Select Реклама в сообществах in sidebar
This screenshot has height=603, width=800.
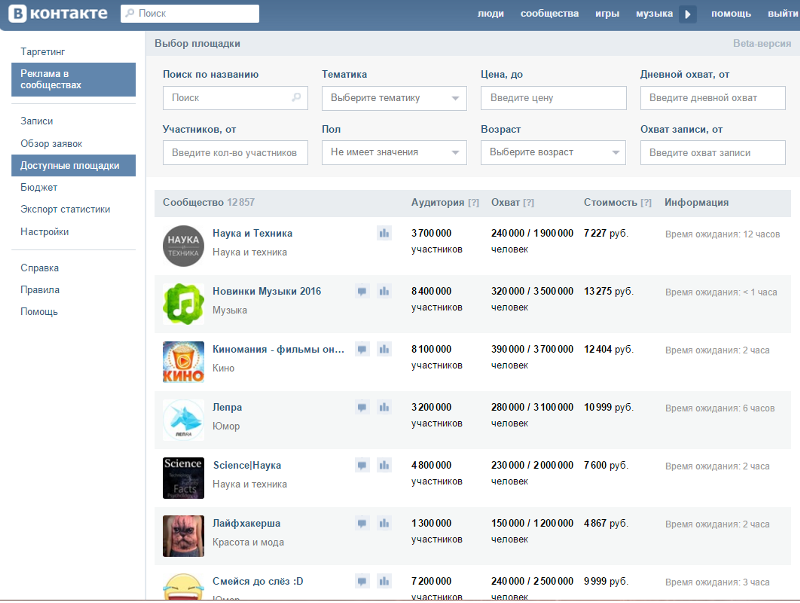pyautogui.click(x=73, y=80)
